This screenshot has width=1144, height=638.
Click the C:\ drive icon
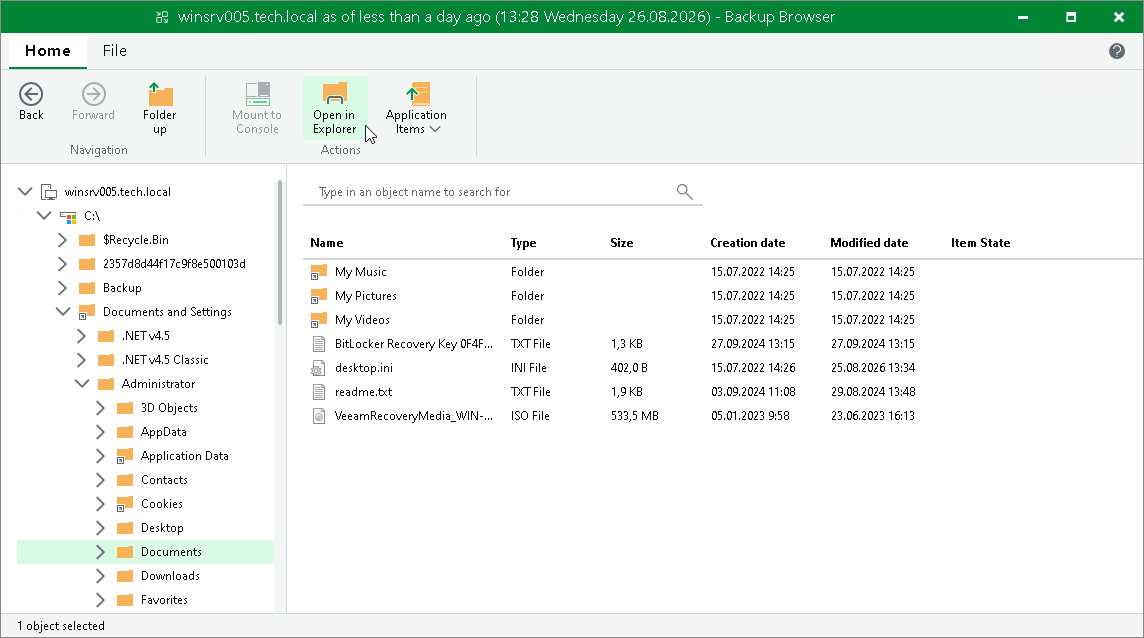[x=68, y=216]
